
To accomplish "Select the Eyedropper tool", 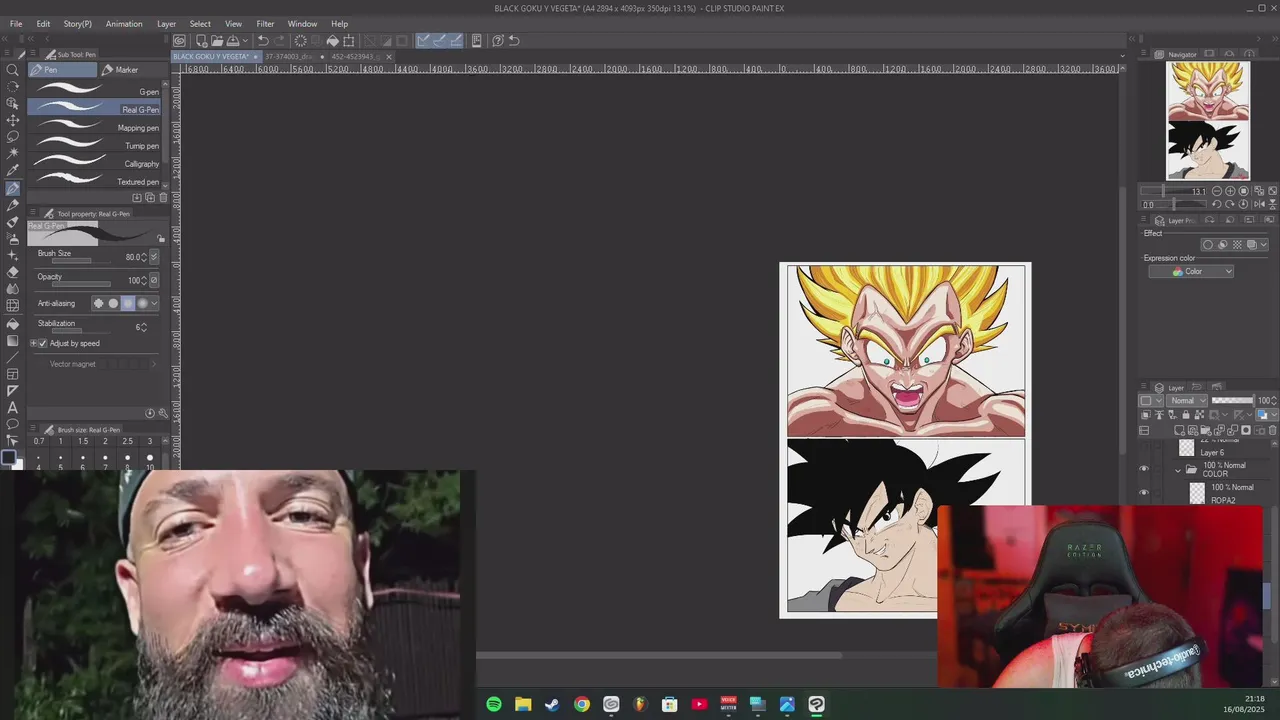I will point(13,171).
